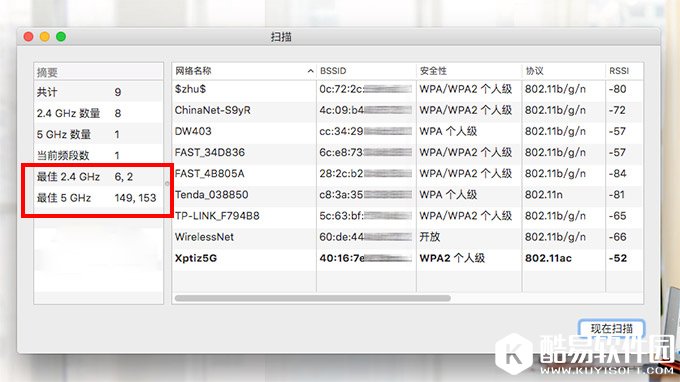
Task: Click the horizontal scrollbar of network table
Action: [x=312, y=298]
